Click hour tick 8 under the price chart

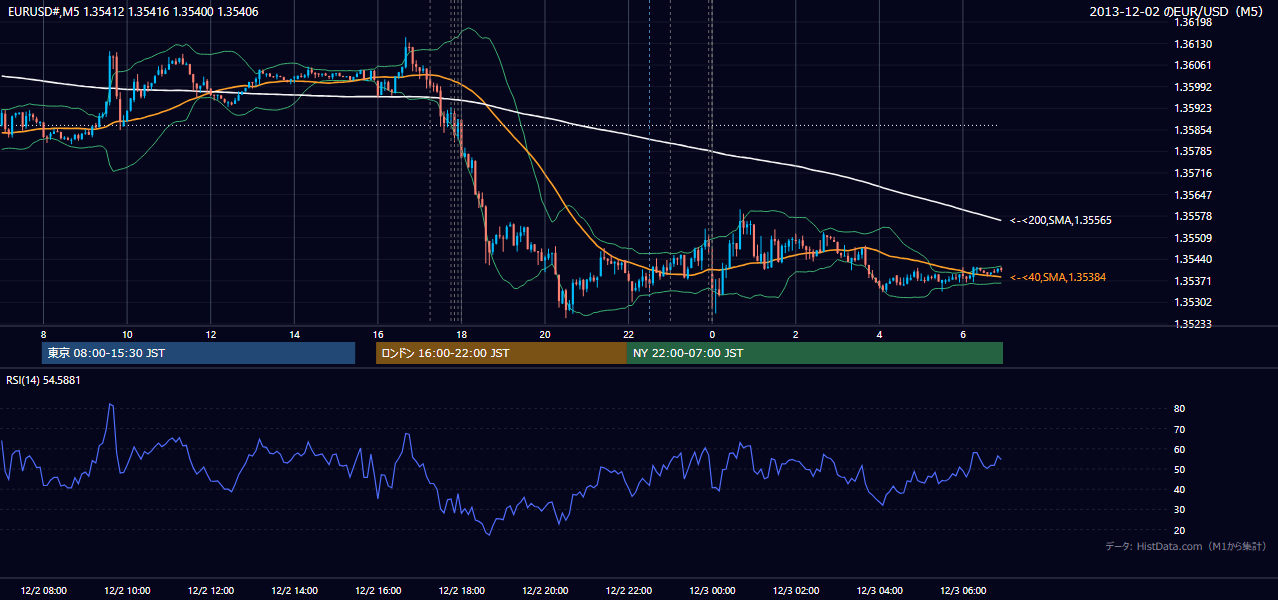(44, 334)
